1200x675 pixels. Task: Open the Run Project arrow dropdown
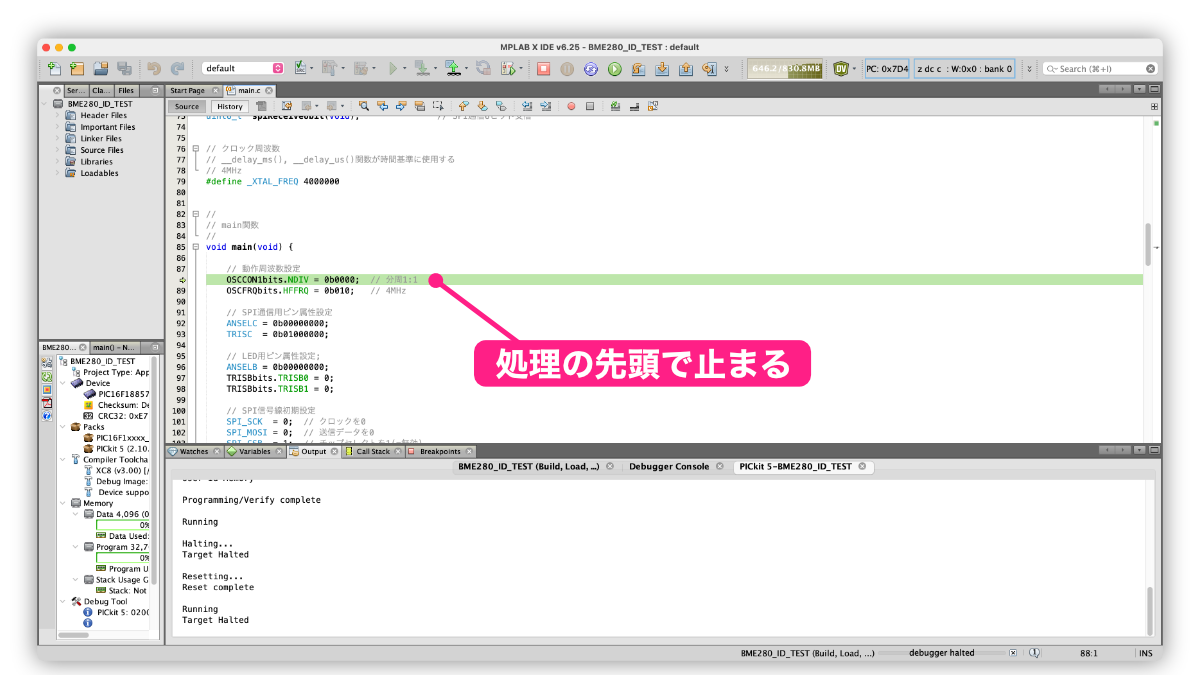(404, 69)
